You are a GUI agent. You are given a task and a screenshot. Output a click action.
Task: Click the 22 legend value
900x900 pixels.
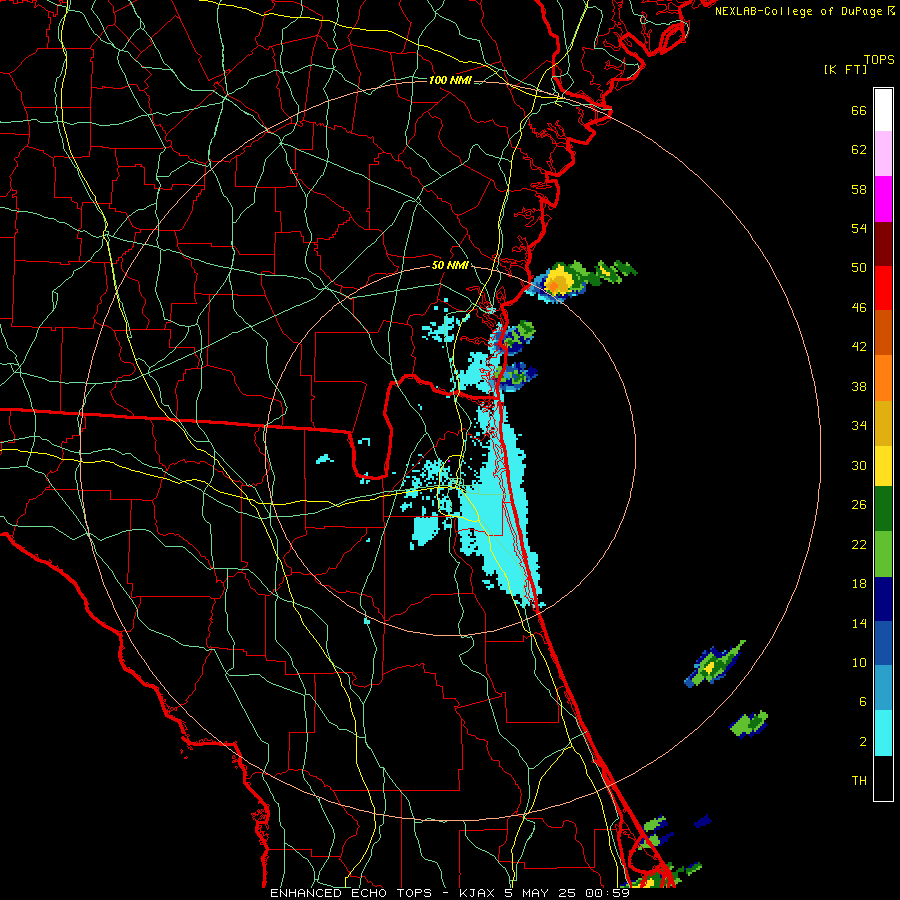point(859,545)
